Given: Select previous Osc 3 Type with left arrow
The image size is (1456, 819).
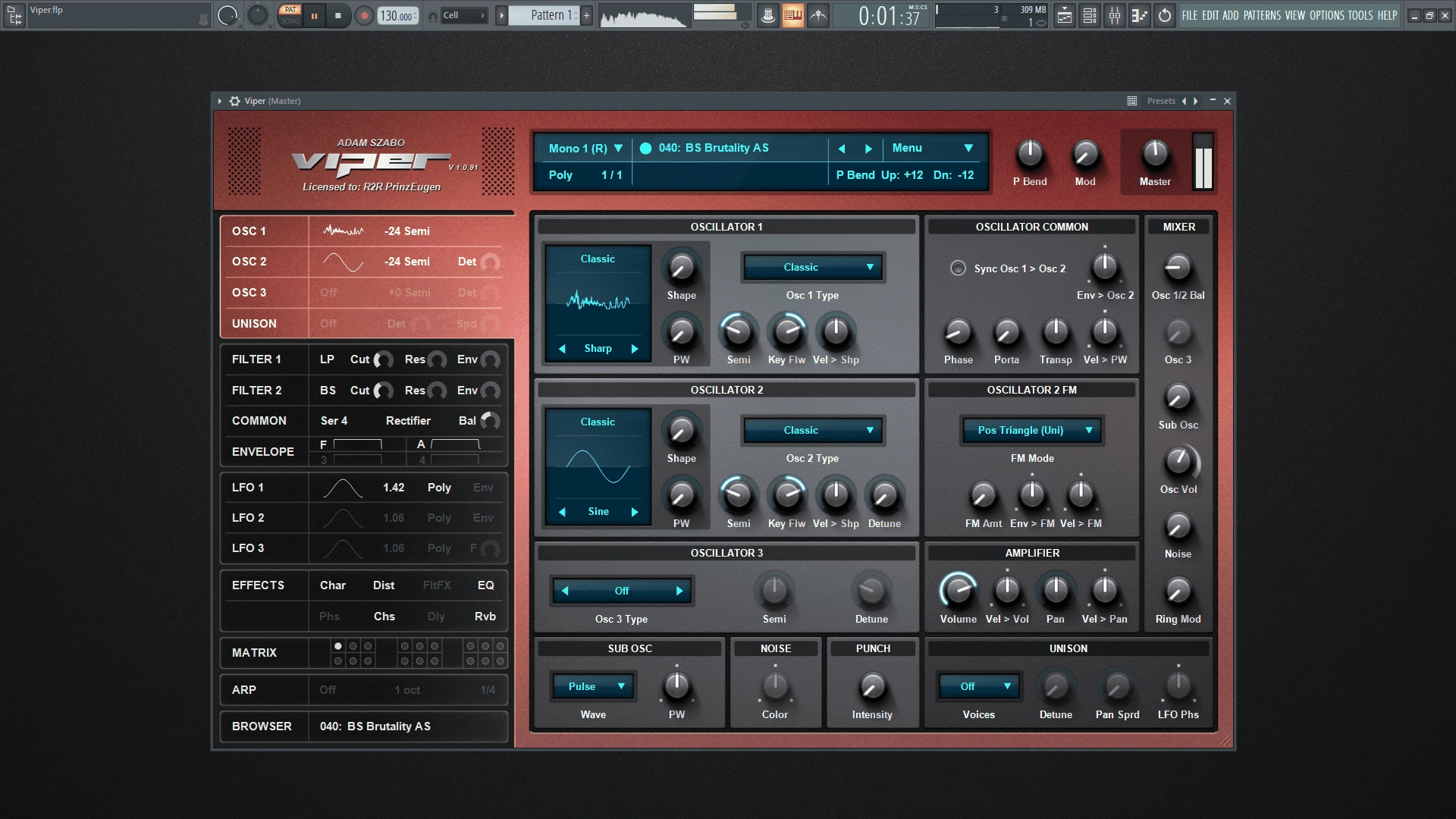Looking at the screenshot, I should 565,591.
